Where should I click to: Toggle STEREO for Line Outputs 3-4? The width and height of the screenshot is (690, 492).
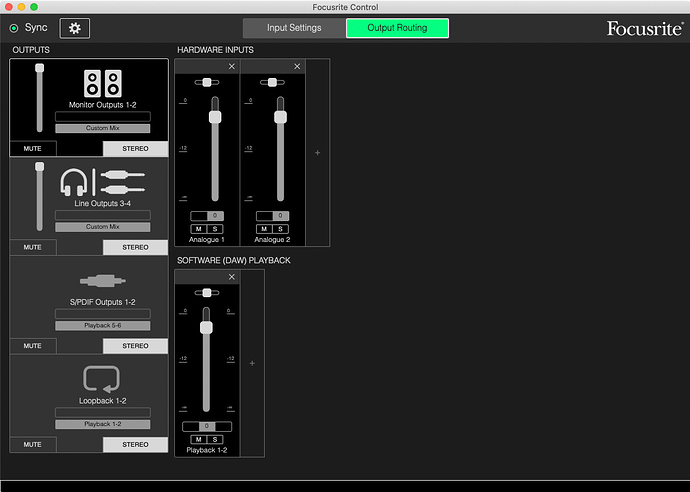(x=136, y=247)
